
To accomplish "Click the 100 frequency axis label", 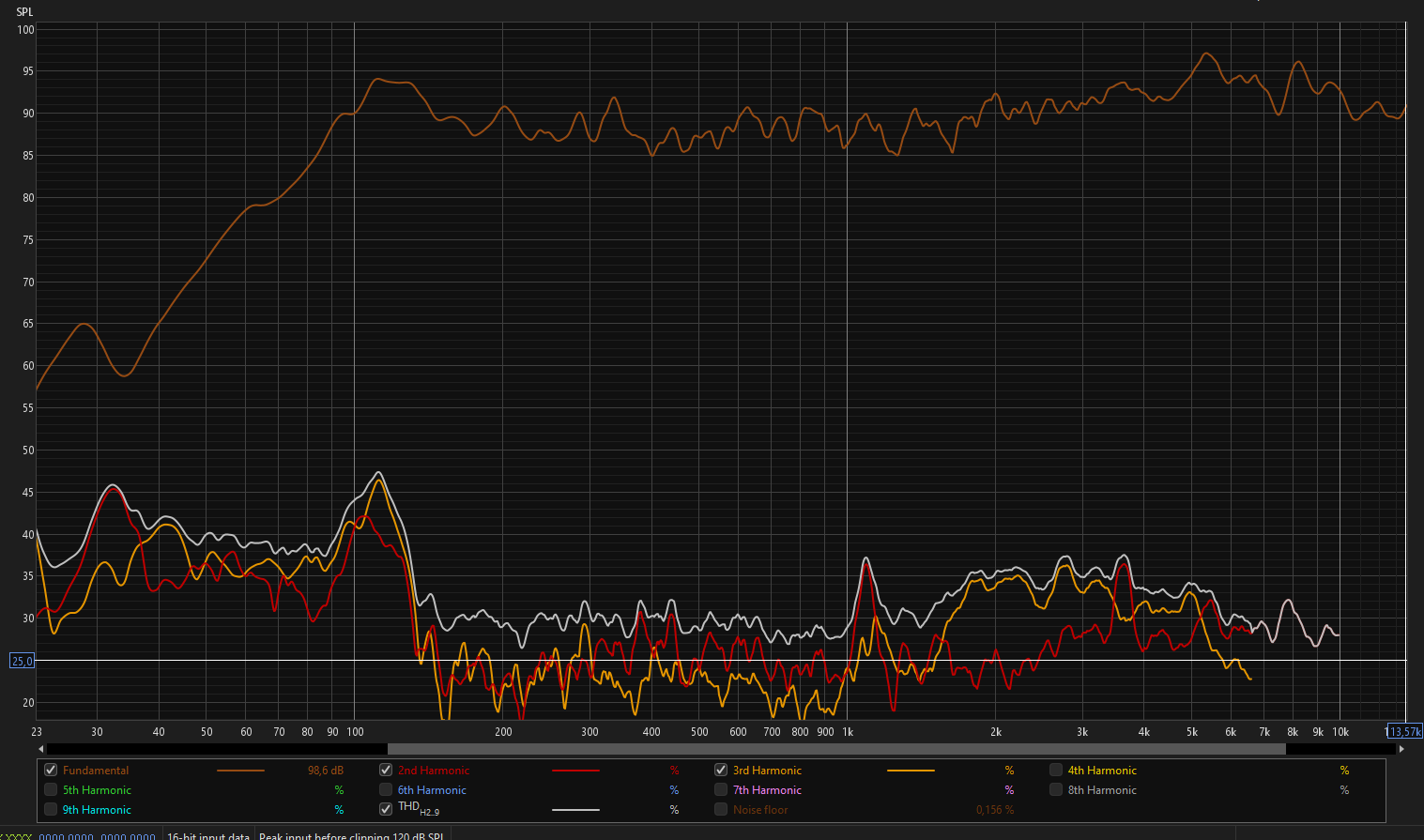I will coord(355,732).
